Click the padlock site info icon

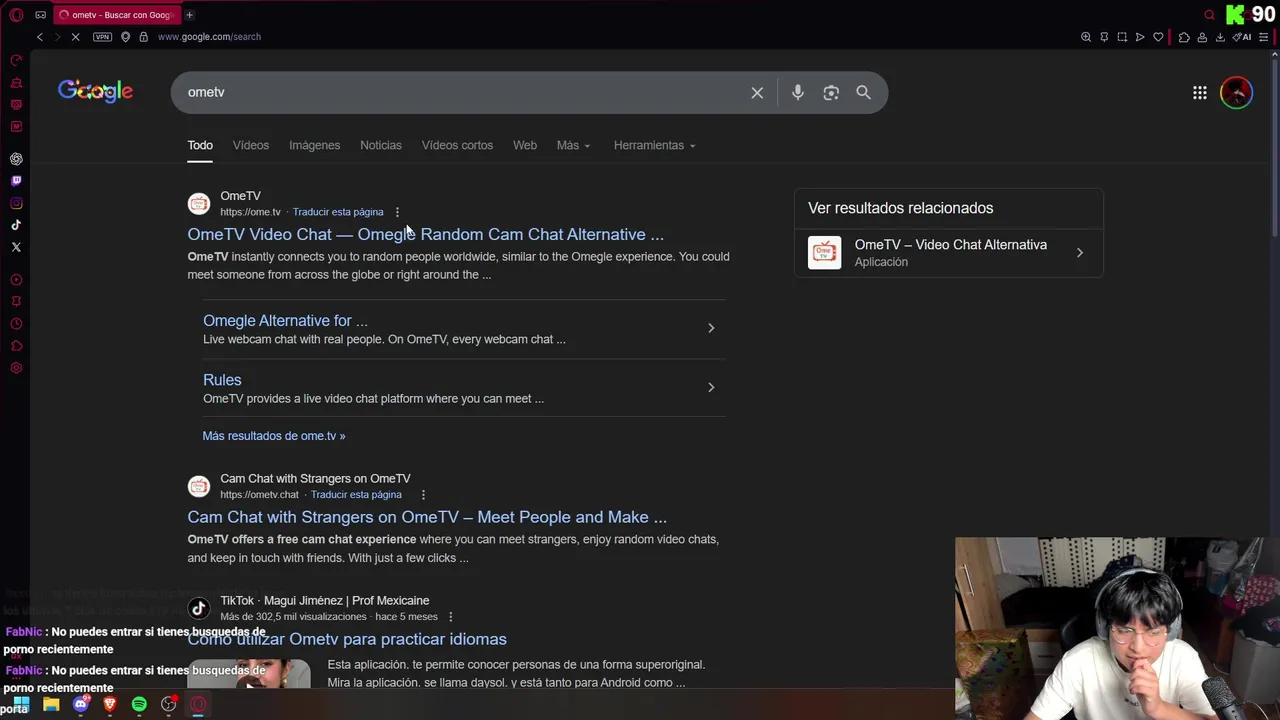coord(143,37)
